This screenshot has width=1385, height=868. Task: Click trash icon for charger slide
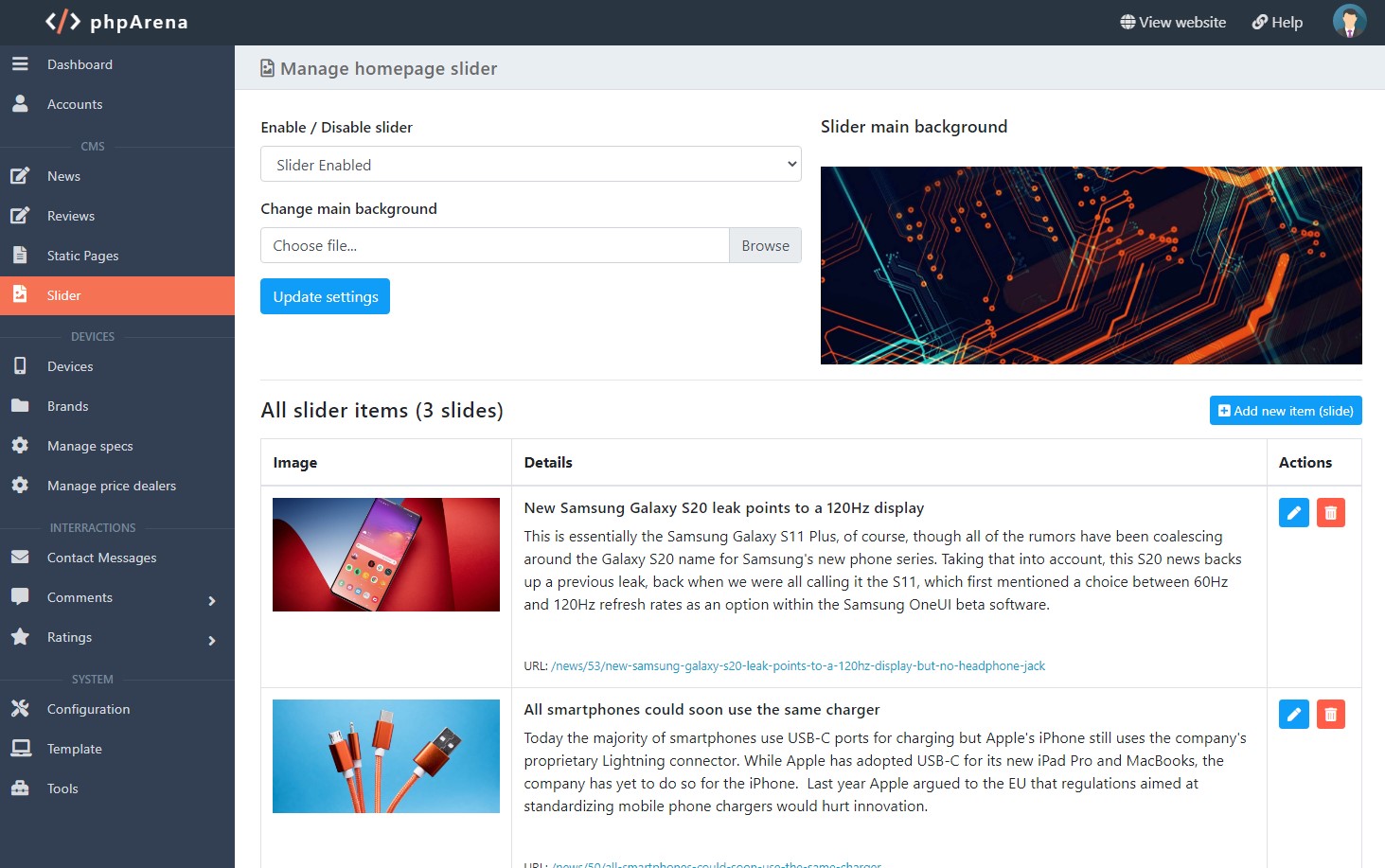click(1330, 715)
